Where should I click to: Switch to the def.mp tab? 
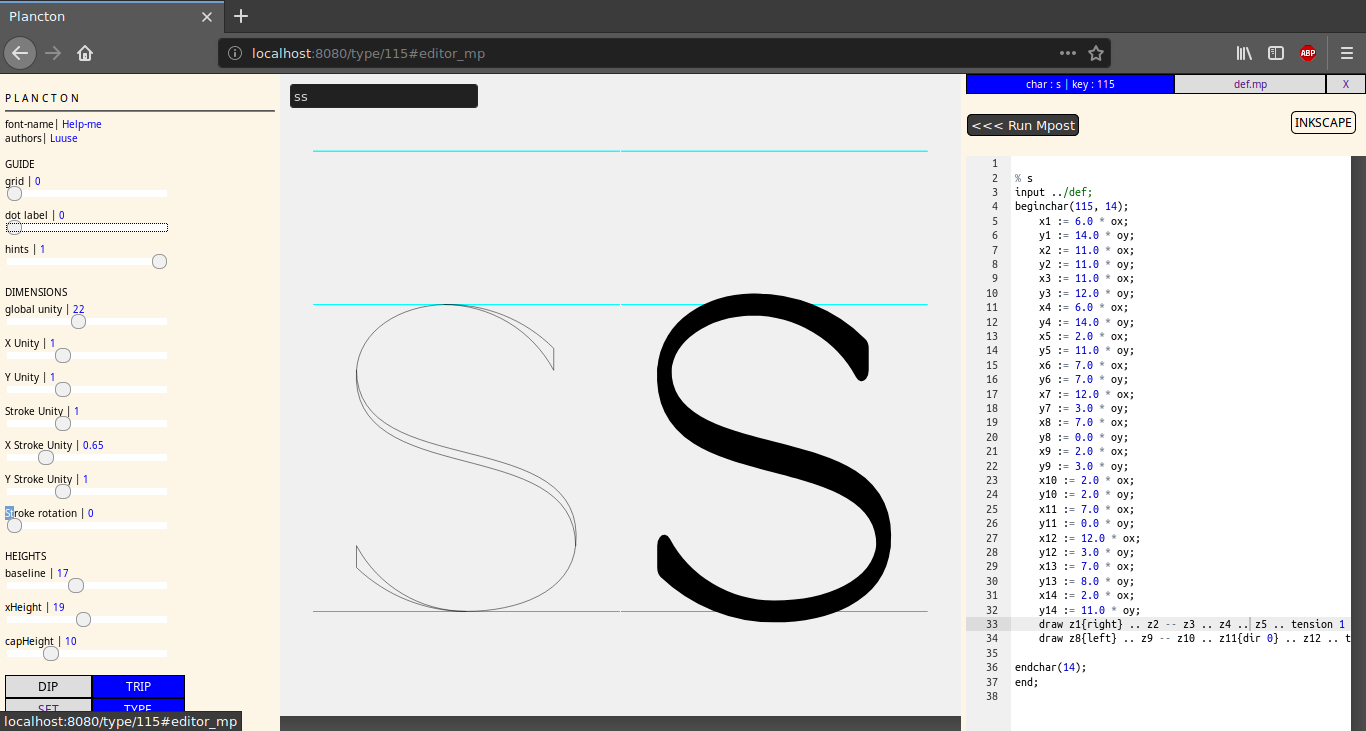pyautogui.click(x=1250, y=84)
